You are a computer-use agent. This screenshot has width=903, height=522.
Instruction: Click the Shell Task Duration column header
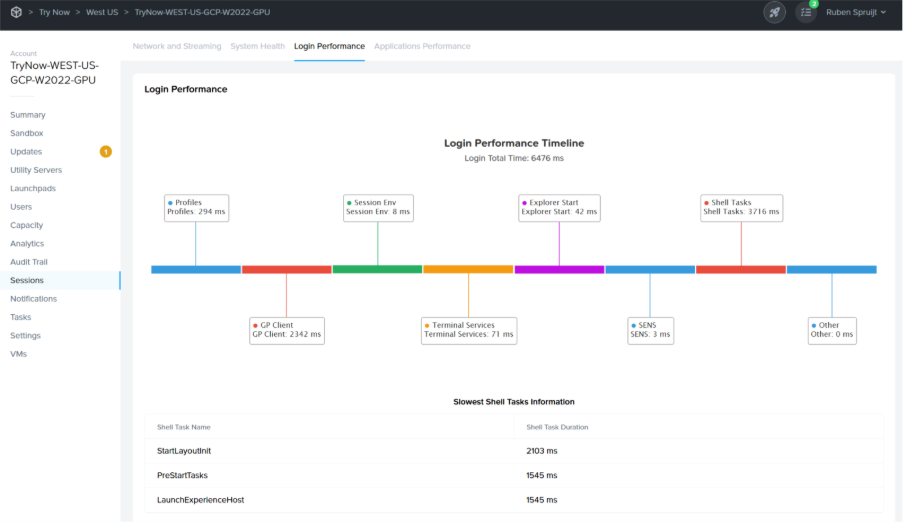[557, 427]
